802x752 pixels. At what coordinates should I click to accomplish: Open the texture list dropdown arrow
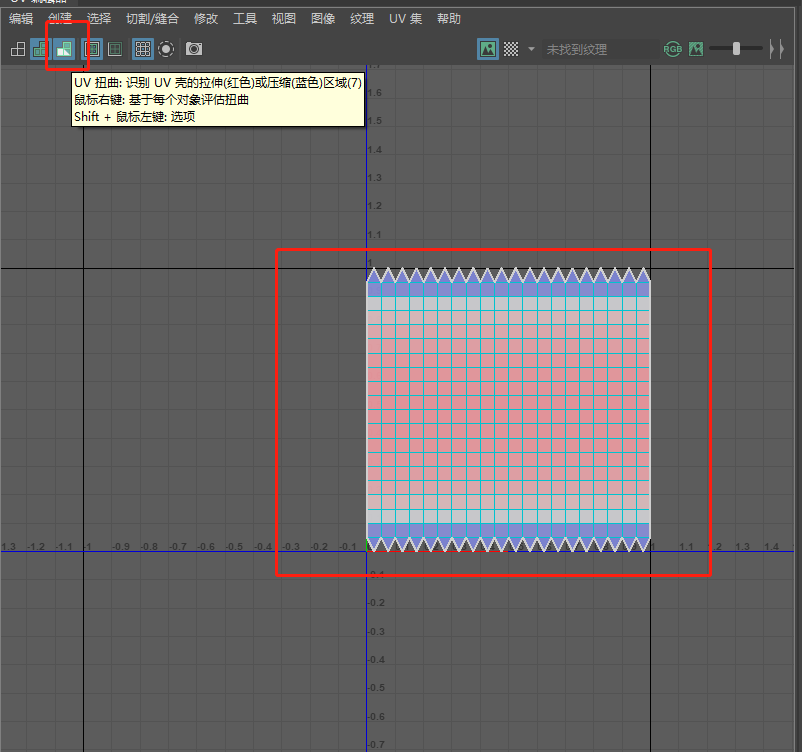click(x=531, y=49)
